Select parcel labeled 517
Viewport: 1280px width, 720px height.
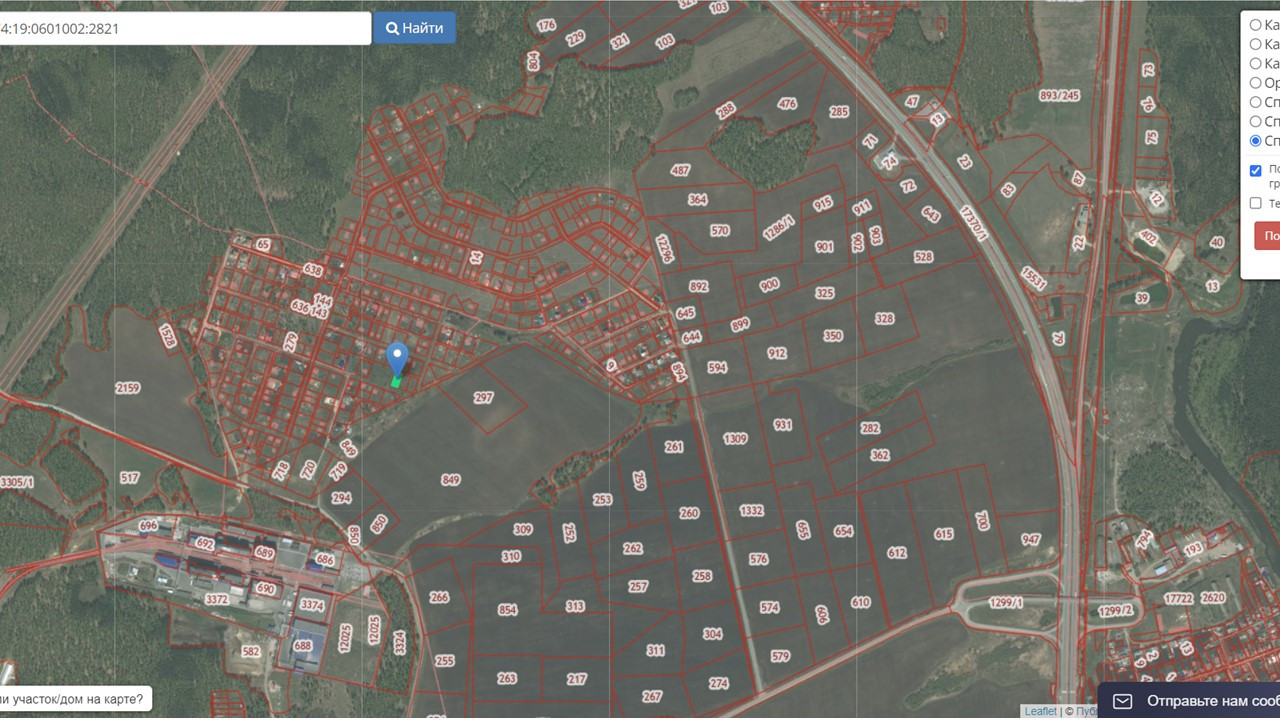(x=130, y=478)
